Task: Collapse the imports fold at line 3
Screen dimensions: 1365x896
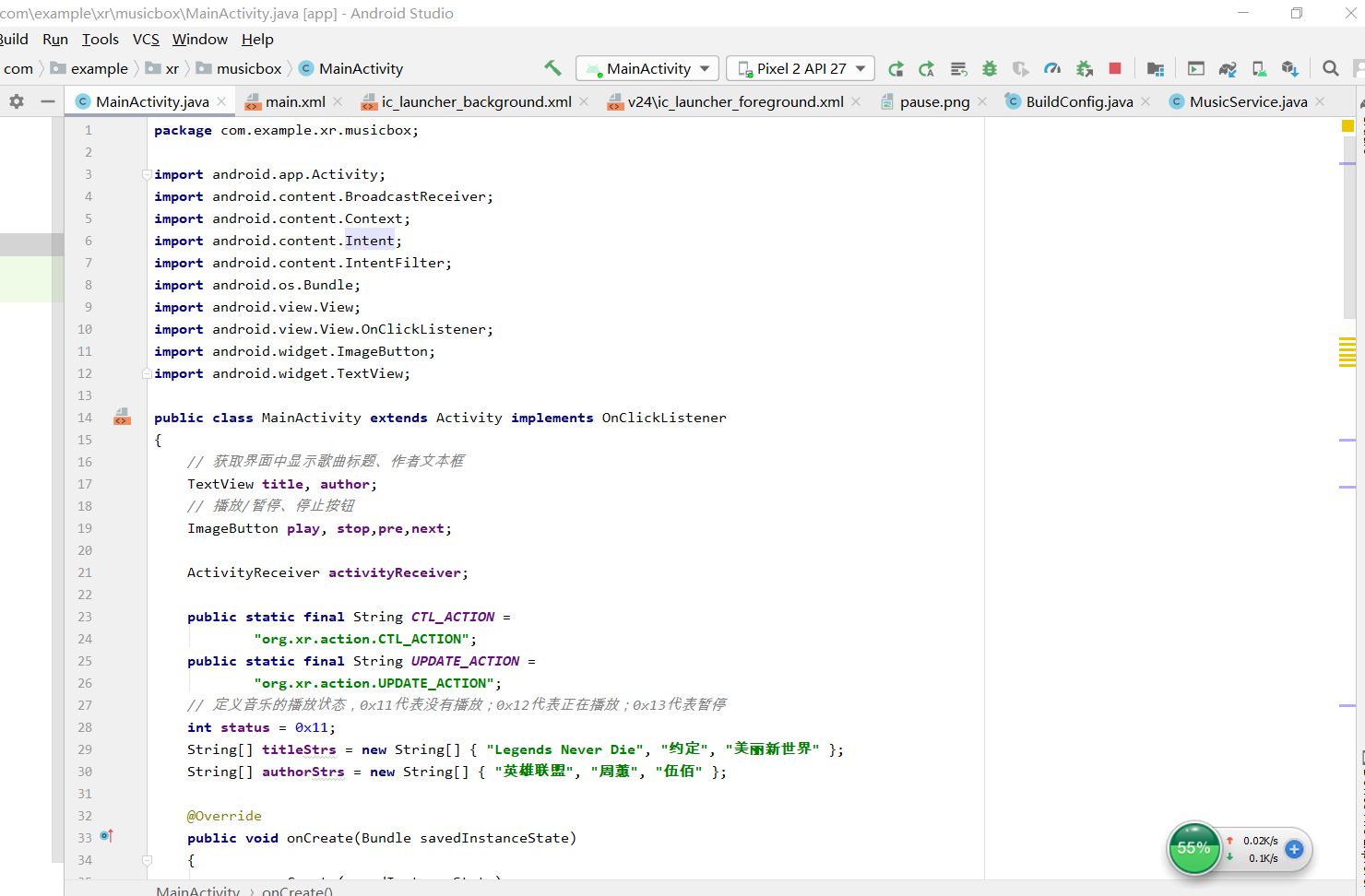Action: [x=147, y=174]
